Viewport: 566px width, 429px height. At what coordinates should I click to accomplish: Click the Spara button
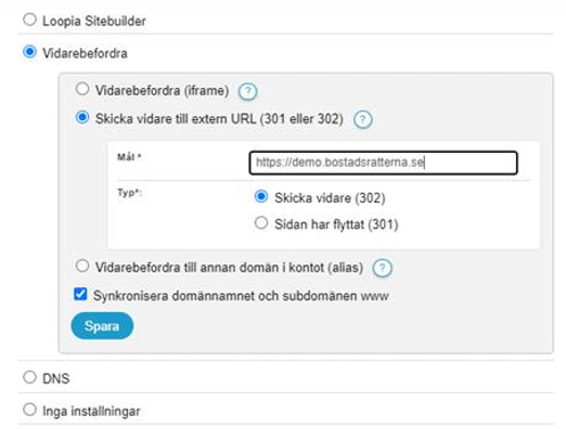click(102, 326)
